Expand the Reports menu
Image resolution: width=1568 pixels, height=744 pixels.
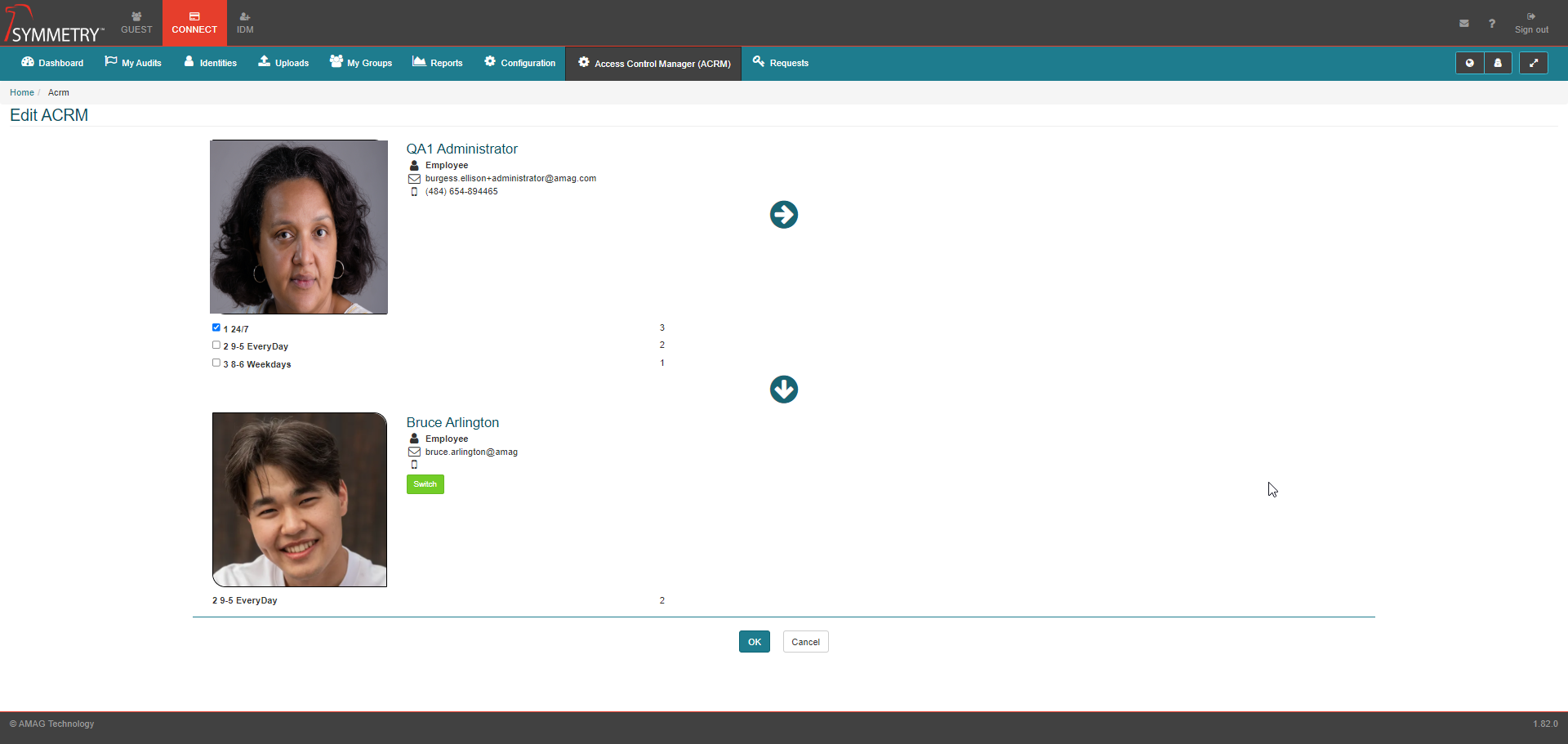click(438, 63)
